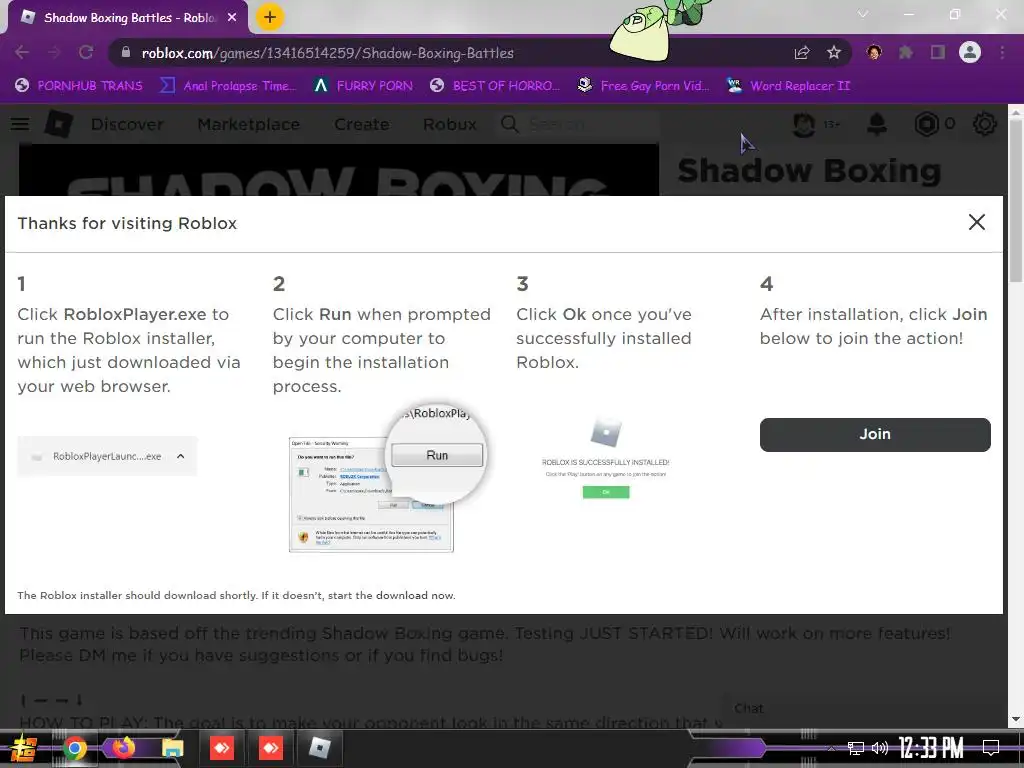Click the Roblox logo in the site header
Viewport: 1024px width, 768px height.
[x=59, y=124]
